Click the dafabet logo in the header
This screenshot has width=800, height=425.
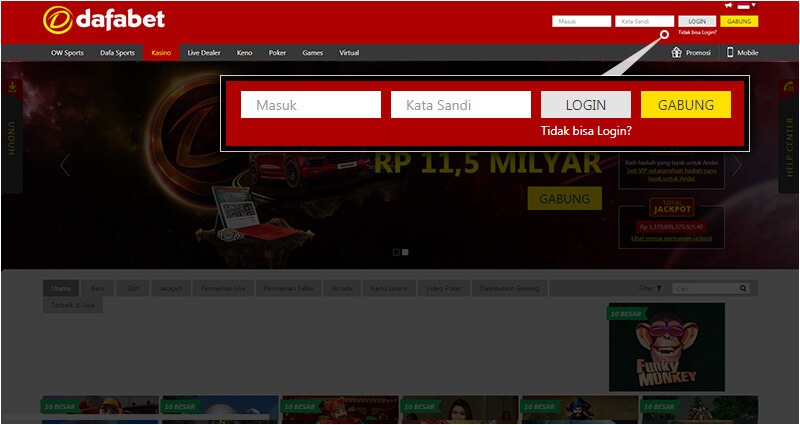click(104, 19)
